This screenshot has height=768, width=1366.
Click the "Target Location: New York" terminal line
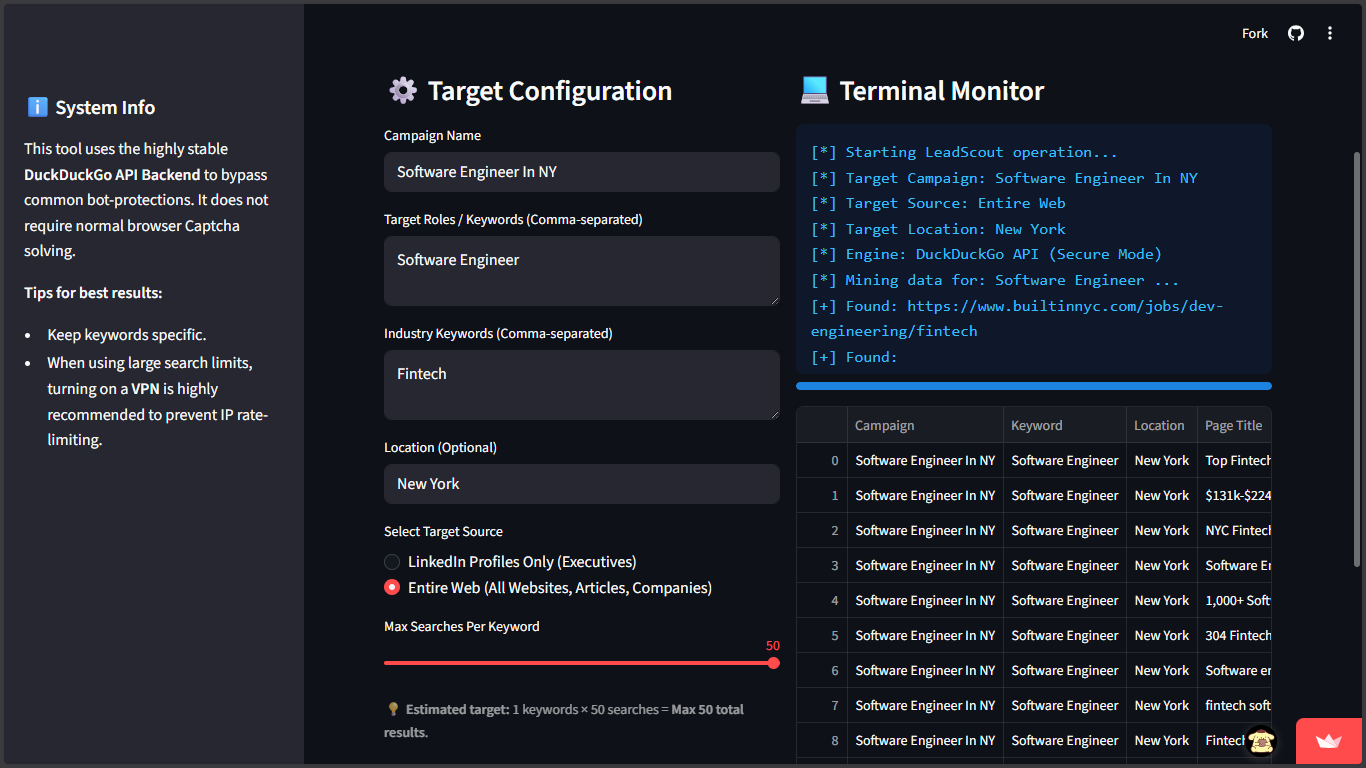click(x=938, y=229)
